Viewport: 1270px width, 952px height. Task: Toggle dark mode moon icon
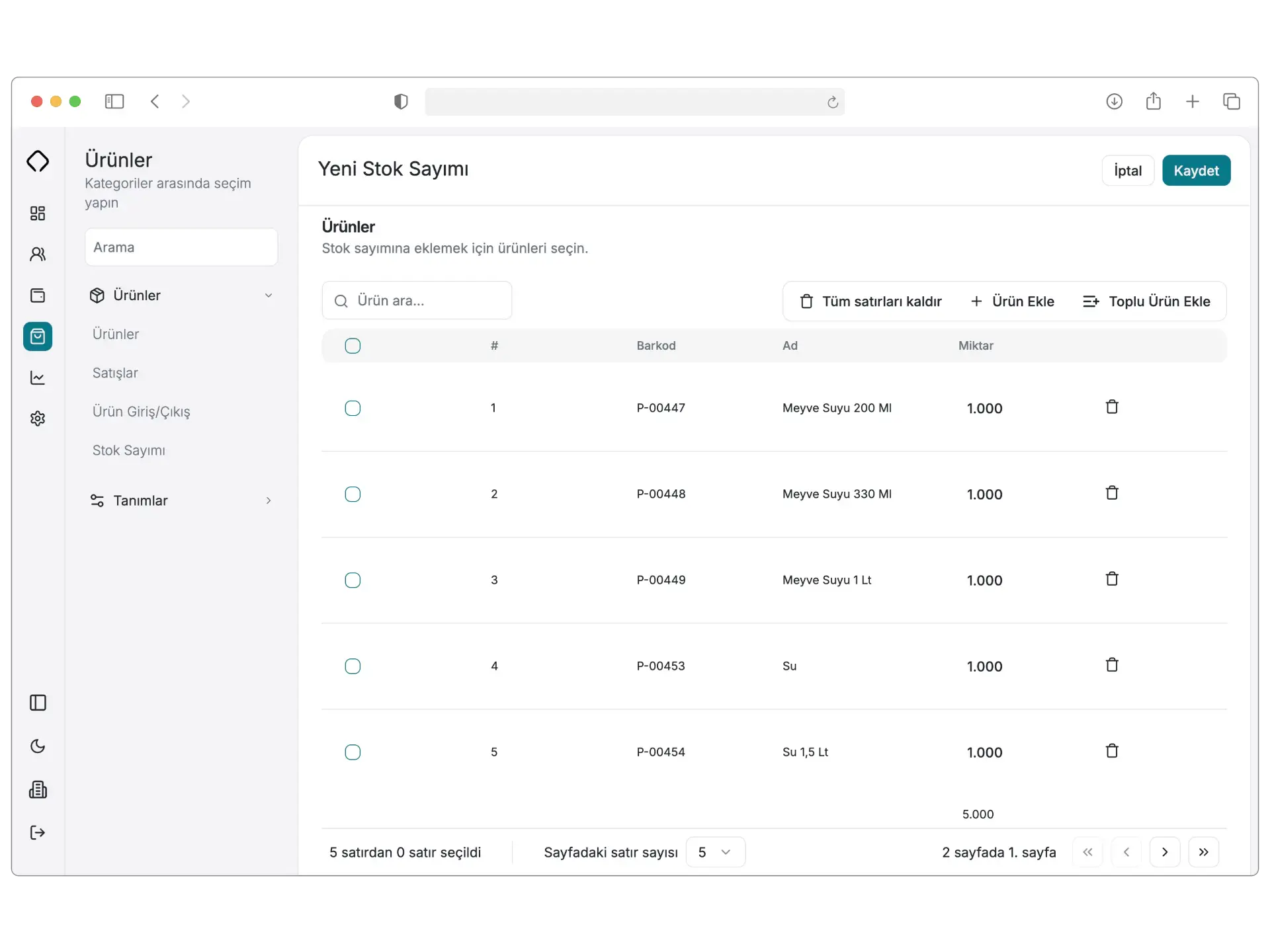pos(38,746)
